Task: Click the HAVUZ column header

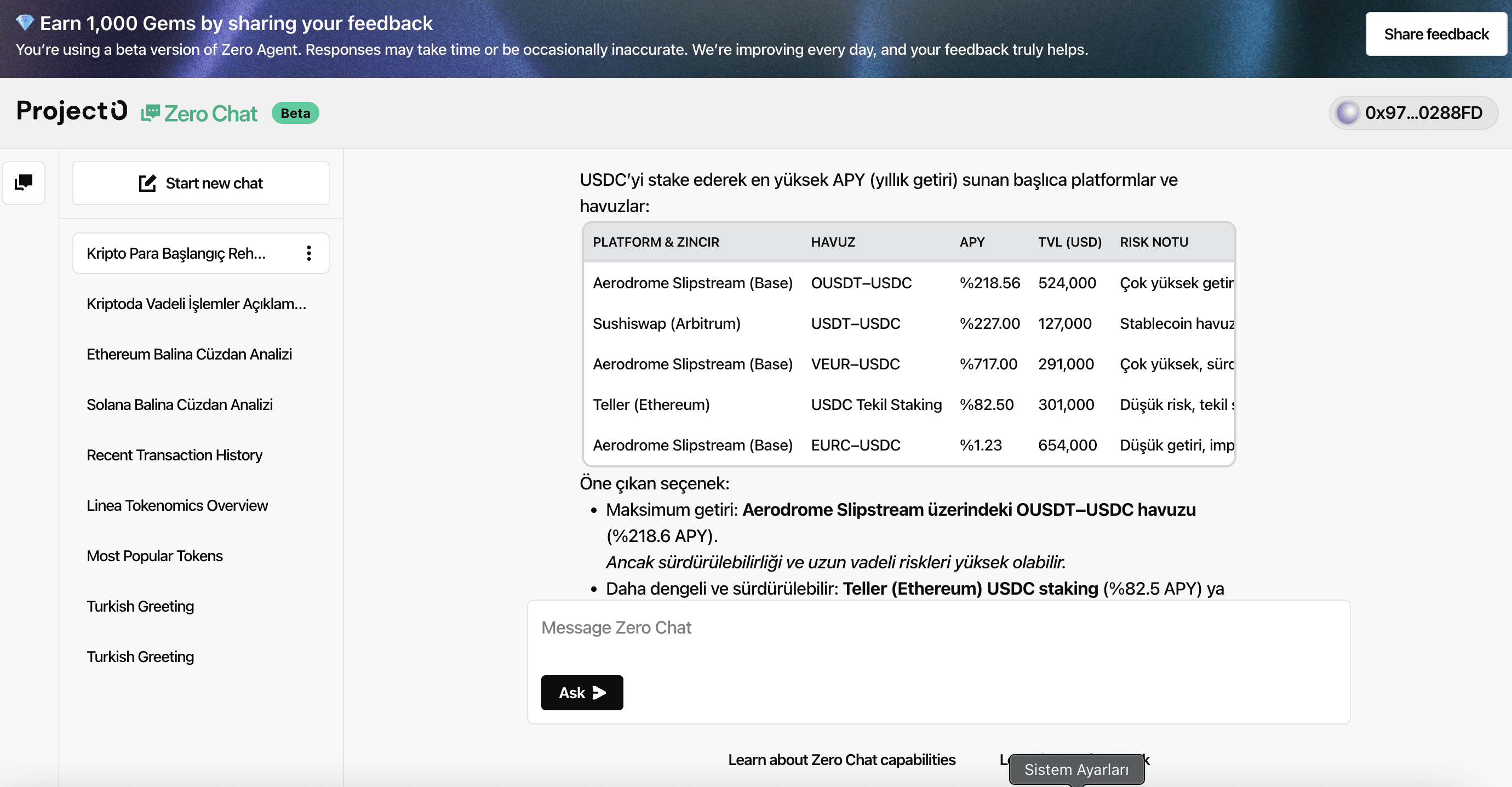Action: [x=833, y=242]
